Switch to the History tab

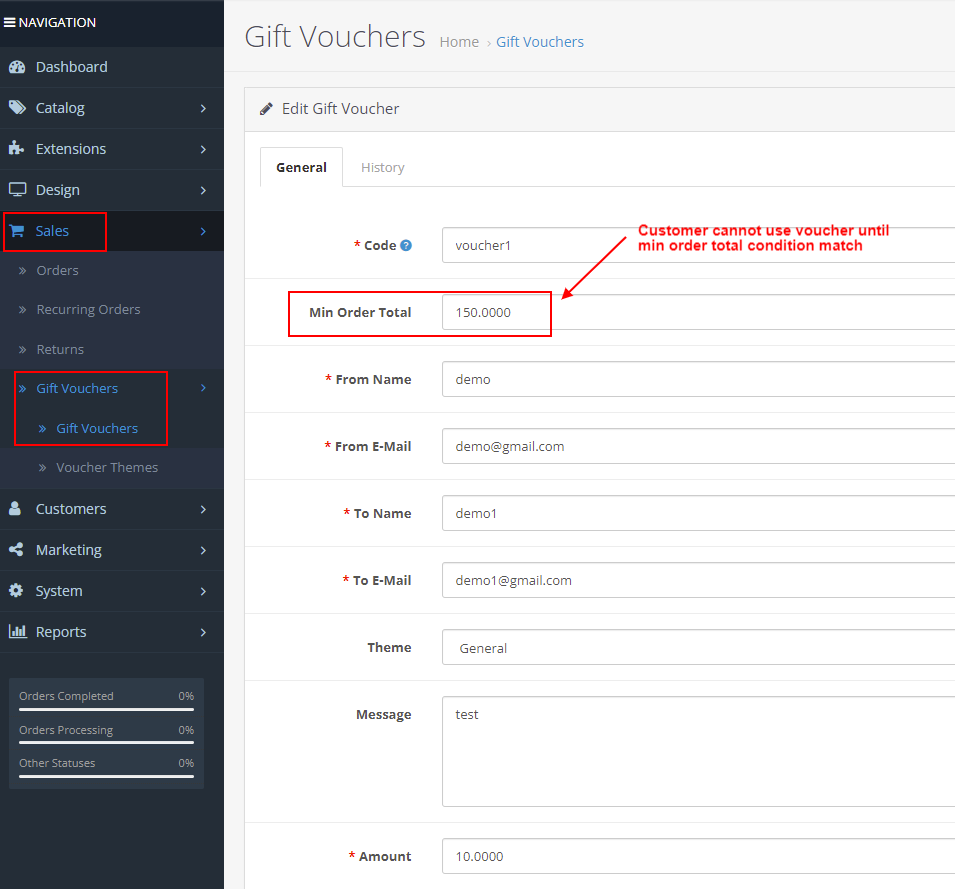click(x=383, y=167)
